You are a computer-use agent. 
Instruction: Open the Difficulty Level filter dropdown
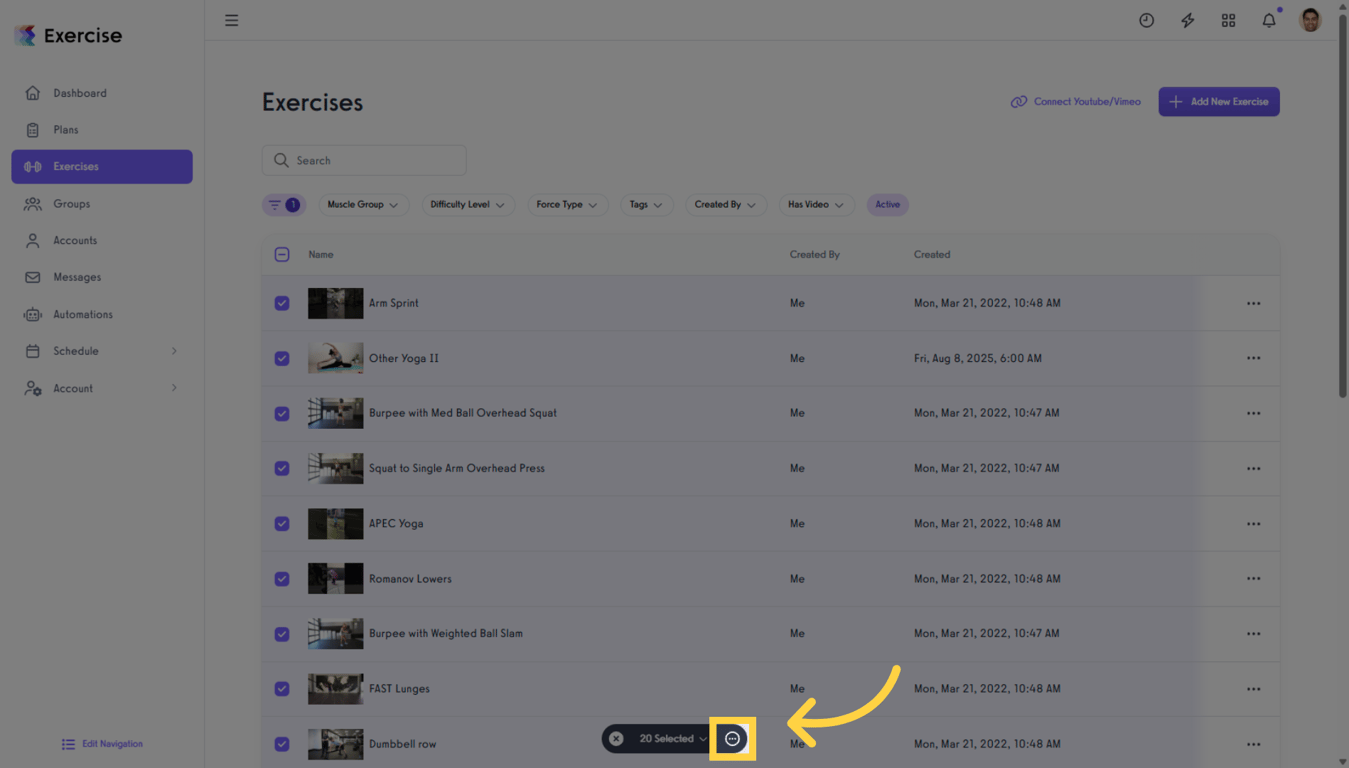(x=468, y=205)
